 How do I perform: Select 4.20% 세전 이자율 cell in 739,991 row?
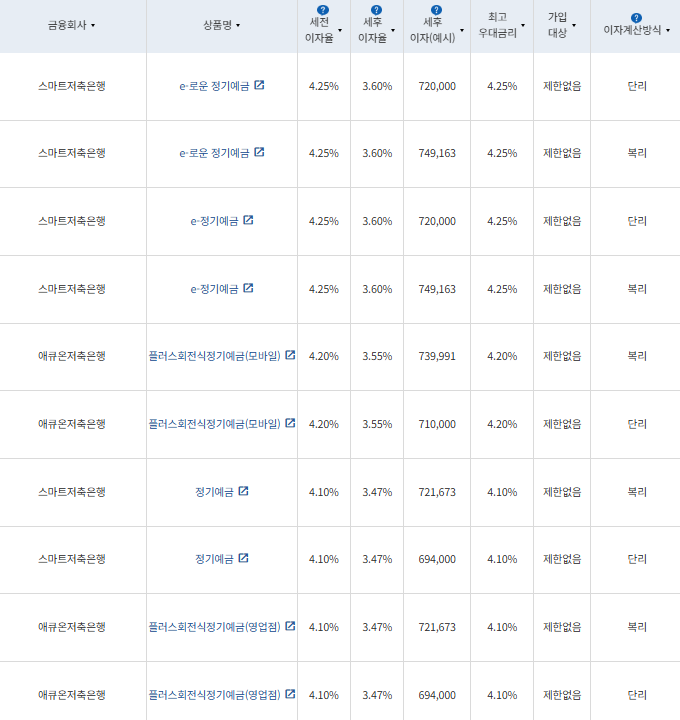[324, 356]
